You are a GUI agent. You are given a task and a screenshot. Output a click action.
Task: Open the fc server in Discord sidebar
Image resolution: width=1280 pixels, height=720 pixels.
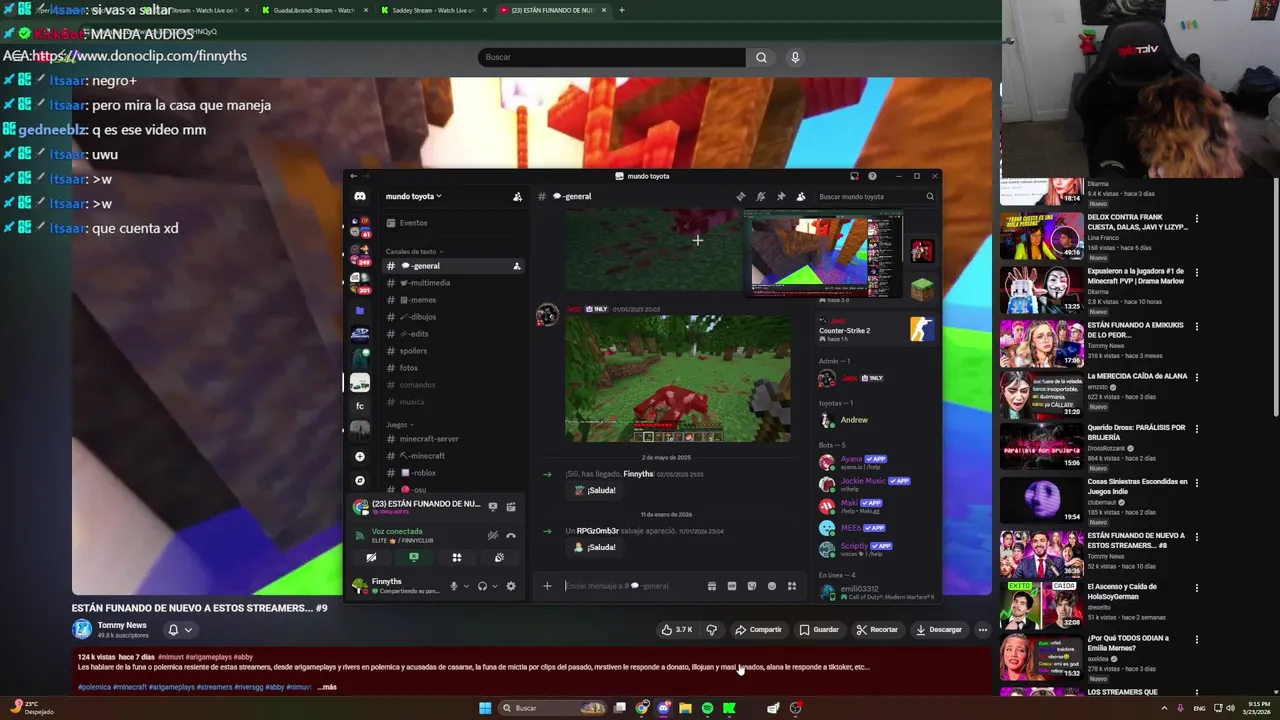(x=360, y=406)
